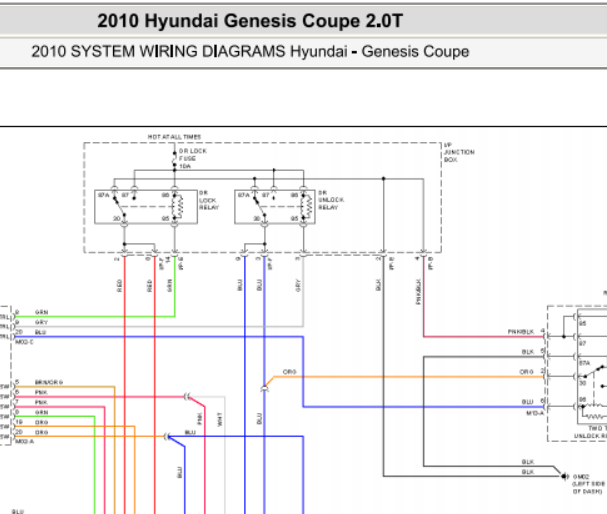The height and width of the screenshot is (514, 607).
Task: Click the "ORG" label at M10-A pin 2
Action: tap(526, 372)
